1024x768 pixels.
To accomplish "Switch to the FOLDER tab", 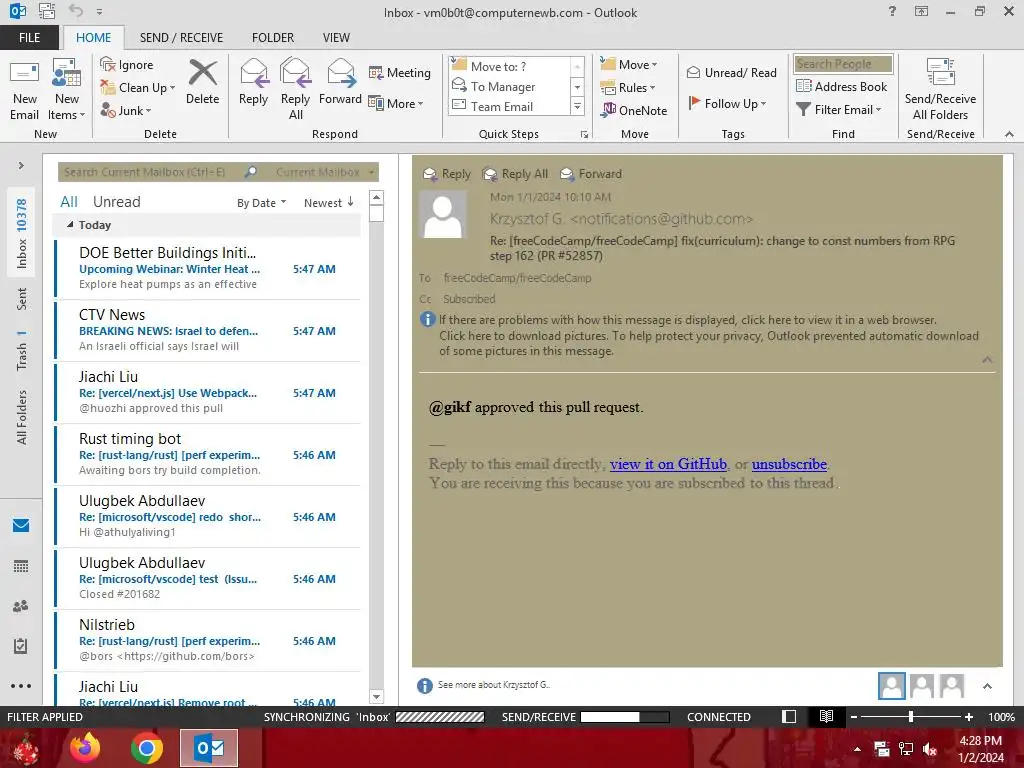I will [272, 37].
